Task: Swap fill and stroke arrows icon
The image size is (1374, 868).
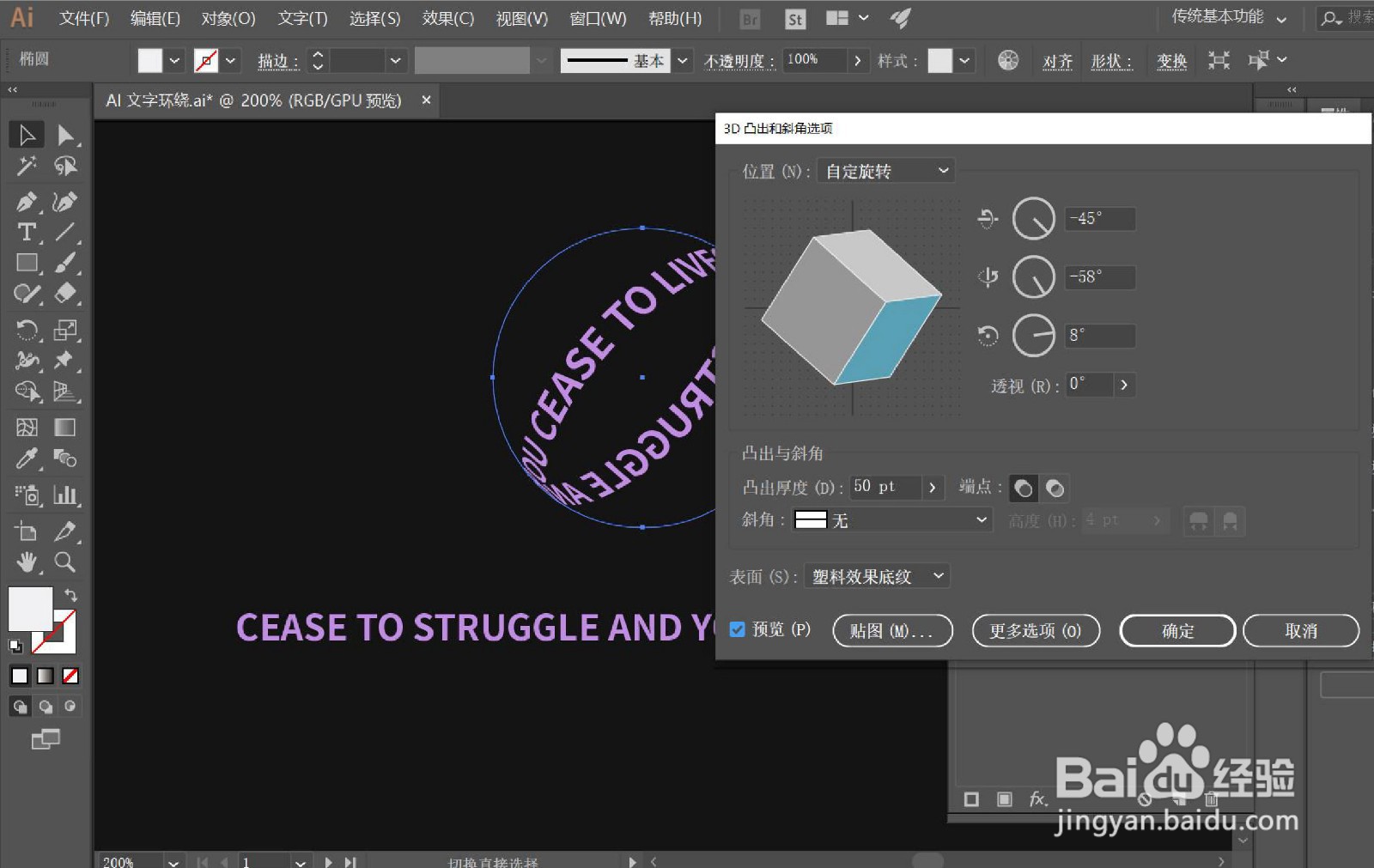Action: tap(70, 595)
